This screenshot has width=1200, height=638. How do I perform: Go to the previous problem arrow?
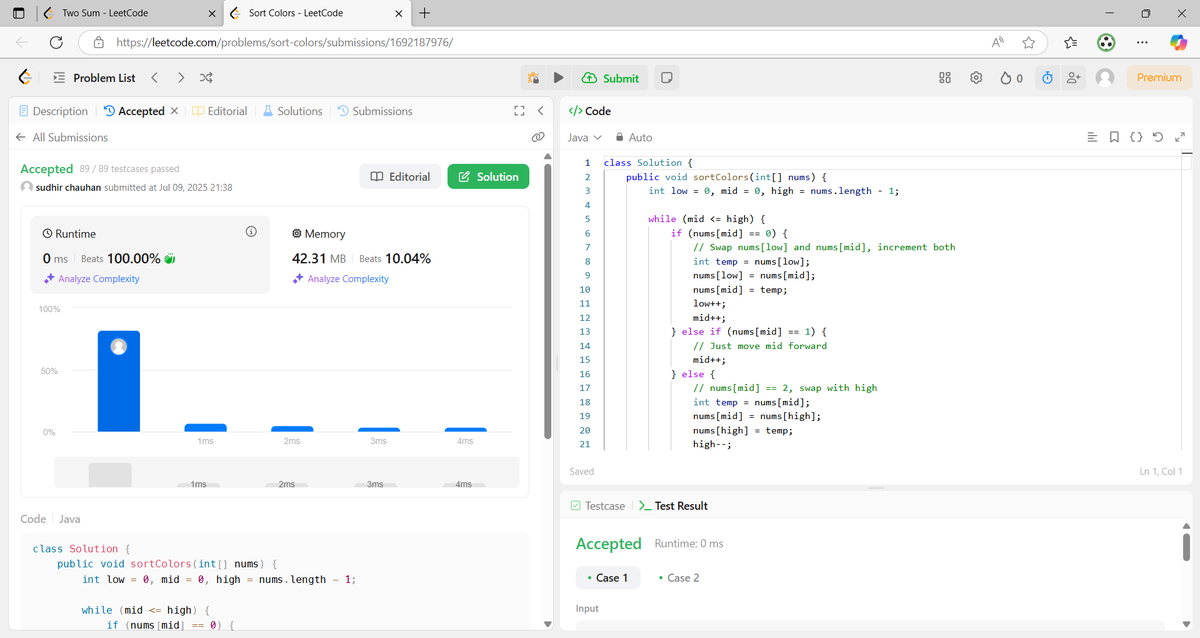(x=154, y=78)
